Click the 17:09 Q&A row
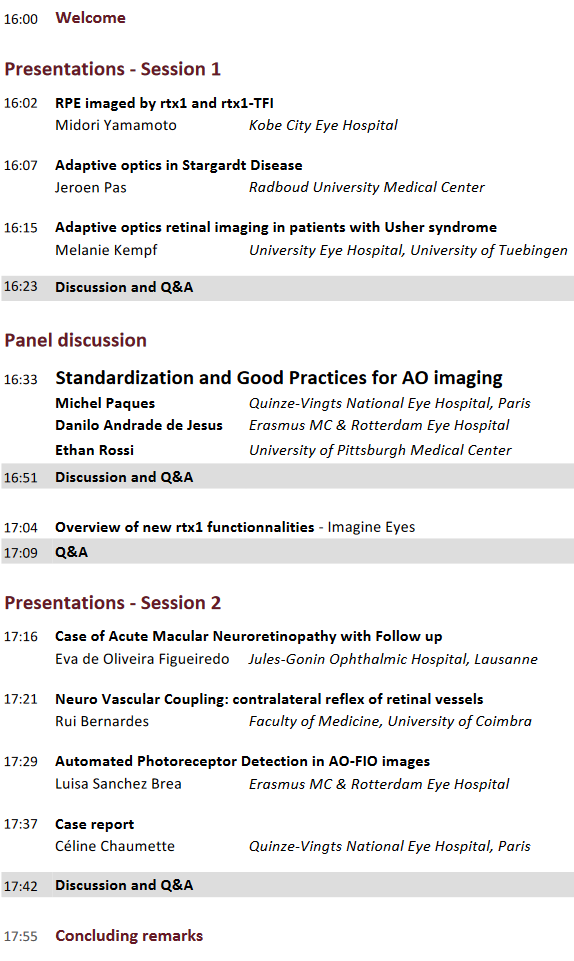Screen dimensions: 574x961 click(x=287, y=552)
